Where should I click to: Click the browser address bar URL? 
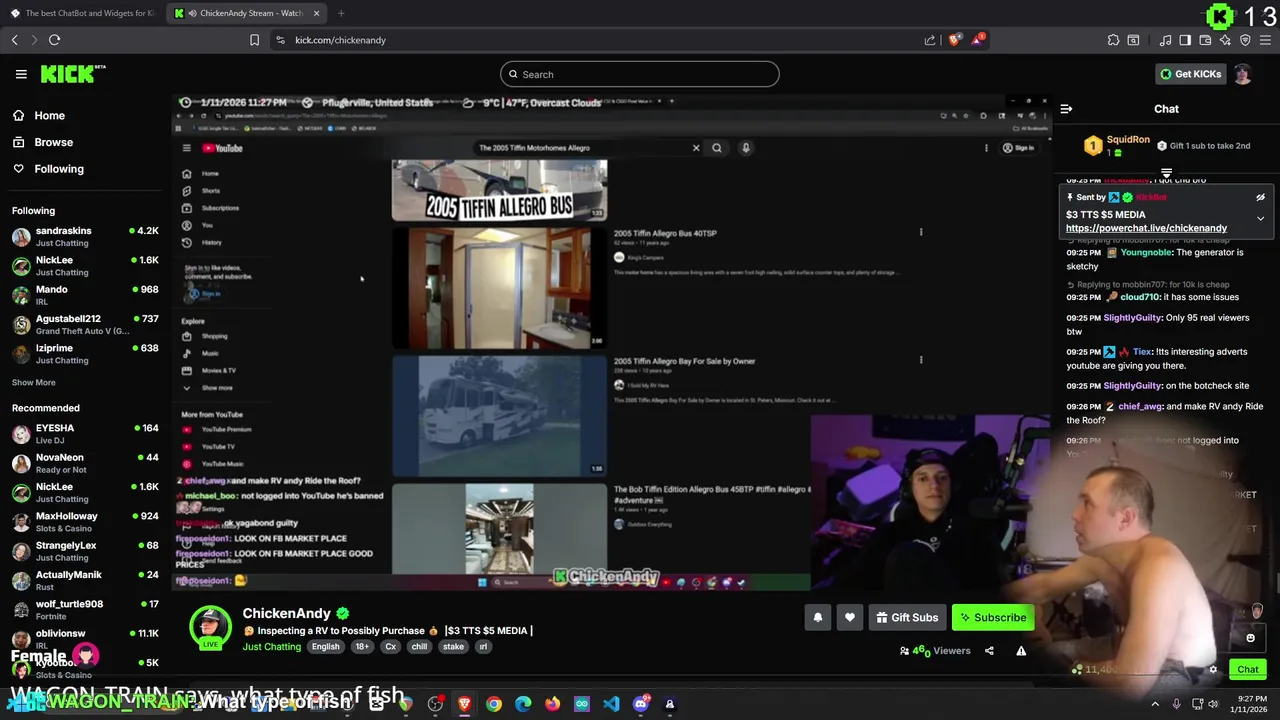[x=340, y=40]
